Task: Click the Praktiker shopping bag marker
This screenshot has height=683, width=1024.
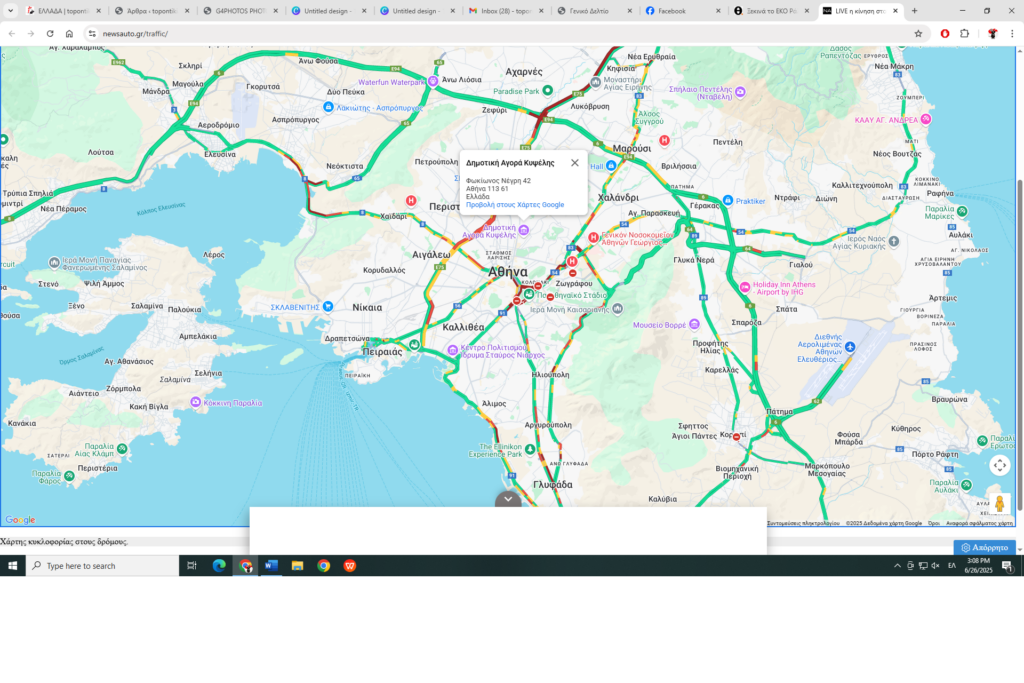Action: 728,200
